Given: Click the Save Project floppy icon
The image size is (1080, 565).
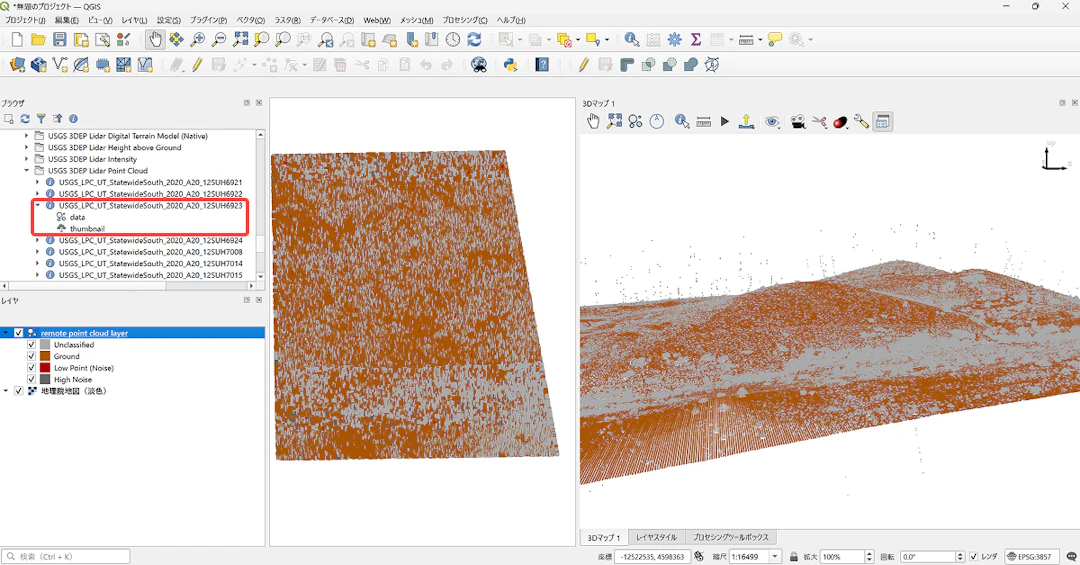Looking at the screenshot, I should (60, 40).
